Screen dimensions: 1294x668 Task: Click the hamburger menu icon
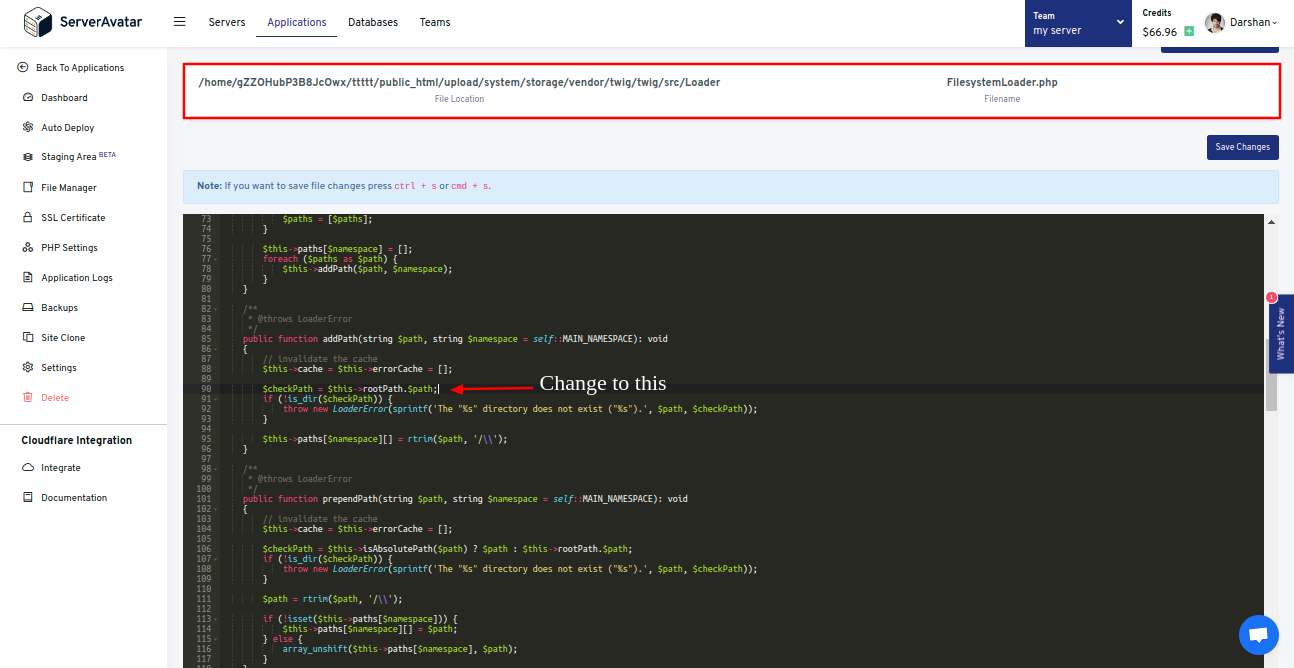tap(179, 21)
